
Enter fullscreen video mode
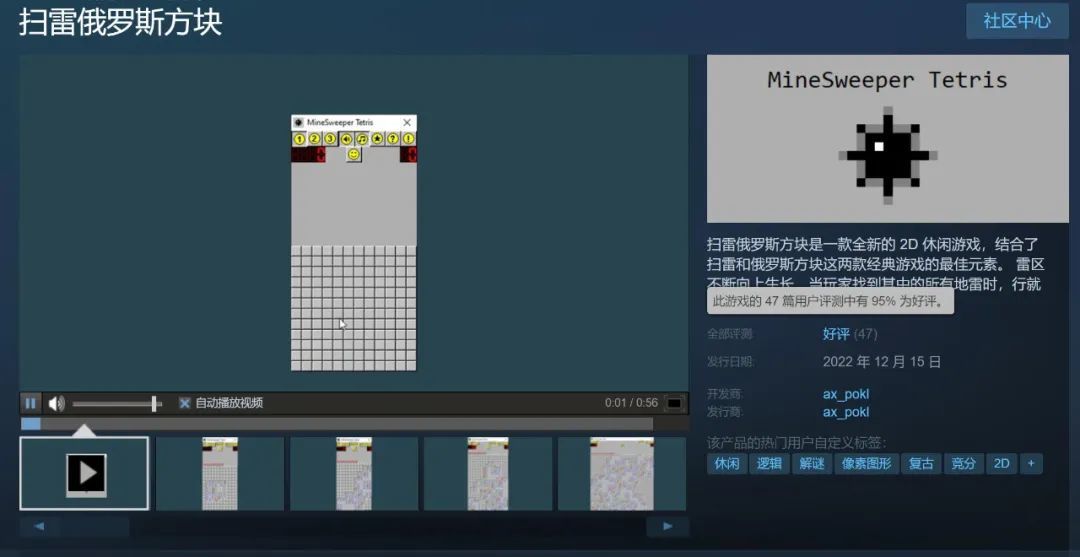pyautogui.click(x=674, y=403)
